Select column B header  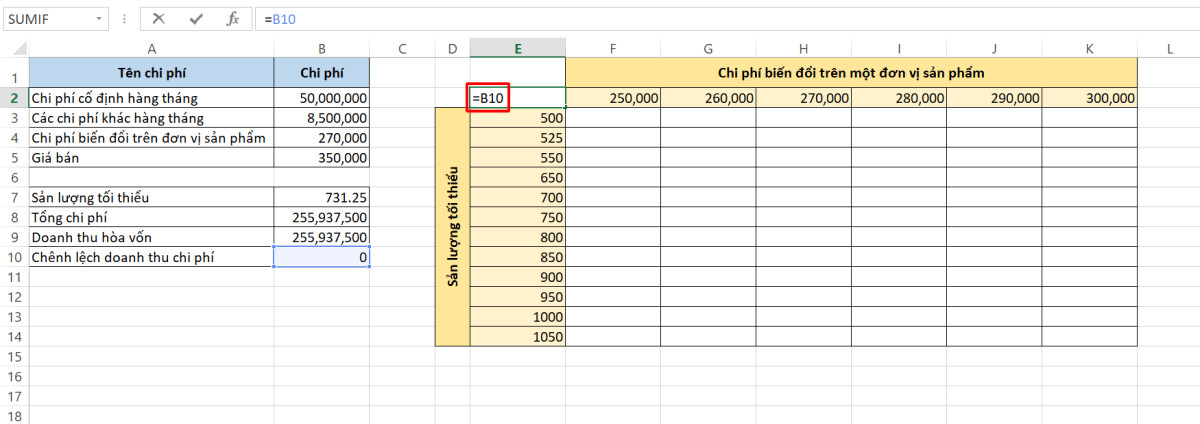pos(322,48)
